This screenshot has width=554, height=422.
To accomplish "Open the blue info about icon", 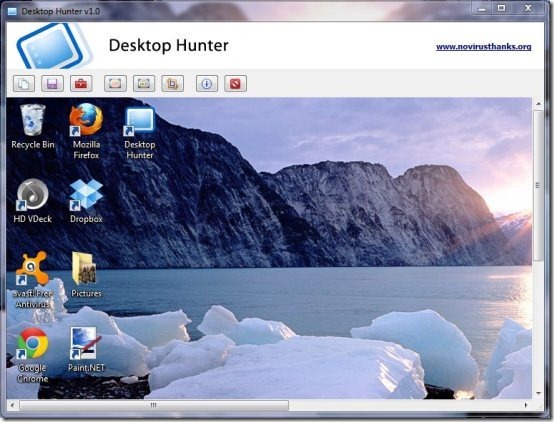I will point(207,84).
